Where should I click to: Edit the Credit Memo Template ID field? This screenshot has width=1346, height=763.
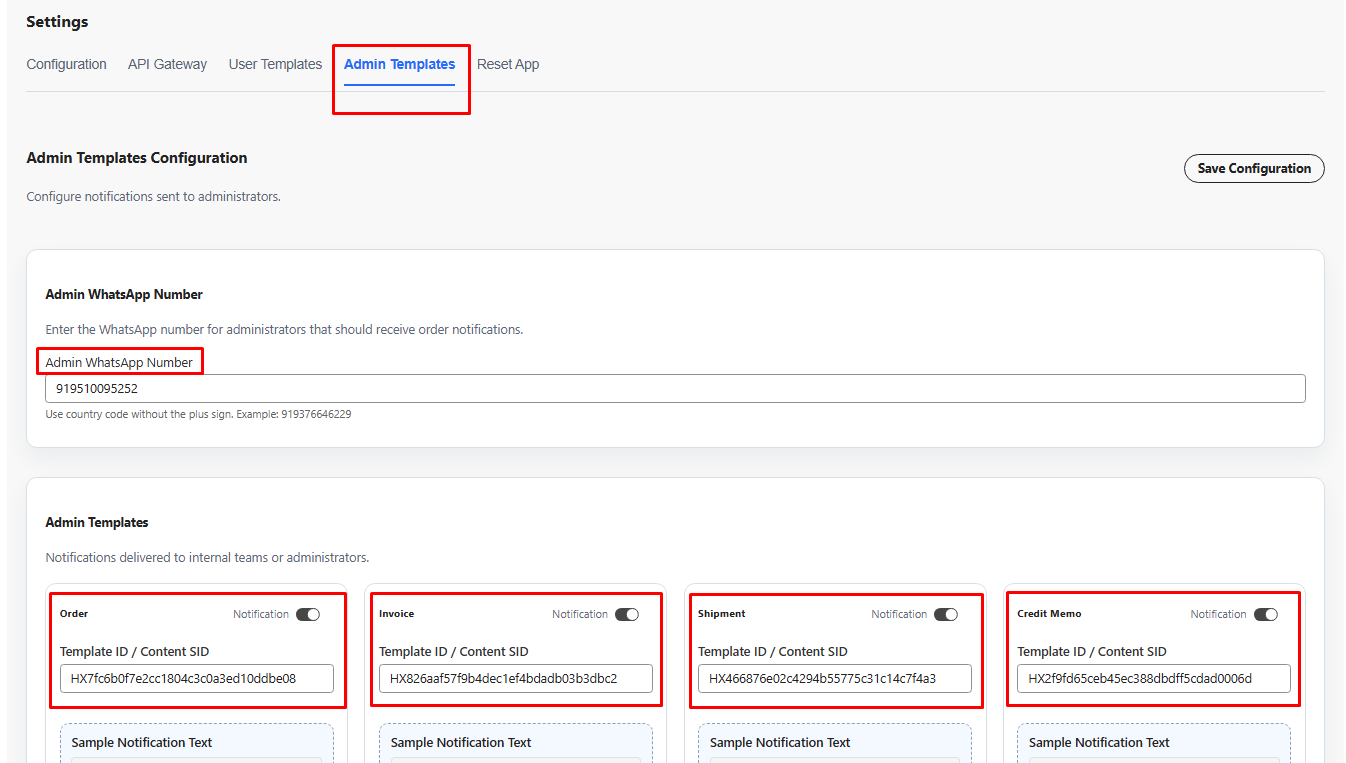tap(1154, 678)
